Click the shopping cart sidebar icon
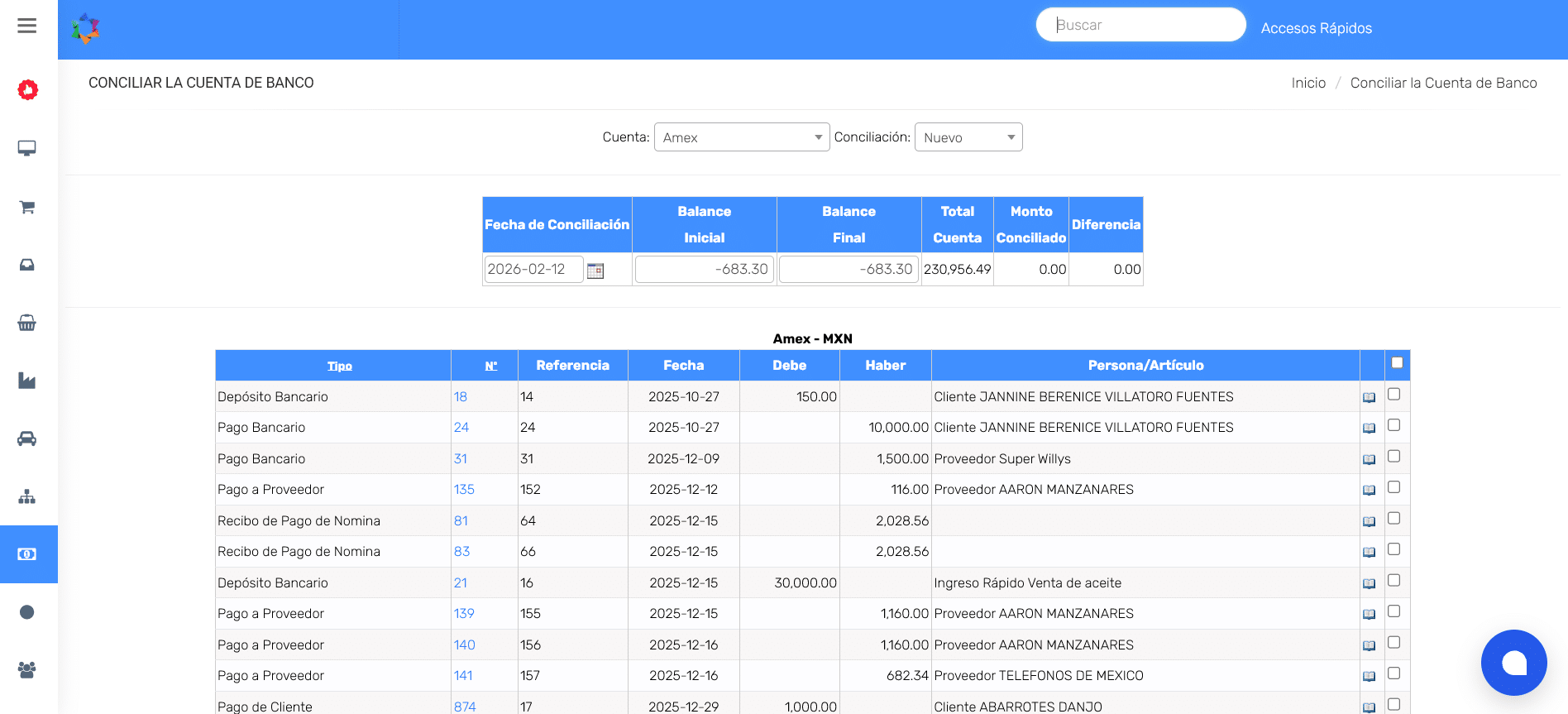This screenshot has width=1568, height=714. coord(27,207)
